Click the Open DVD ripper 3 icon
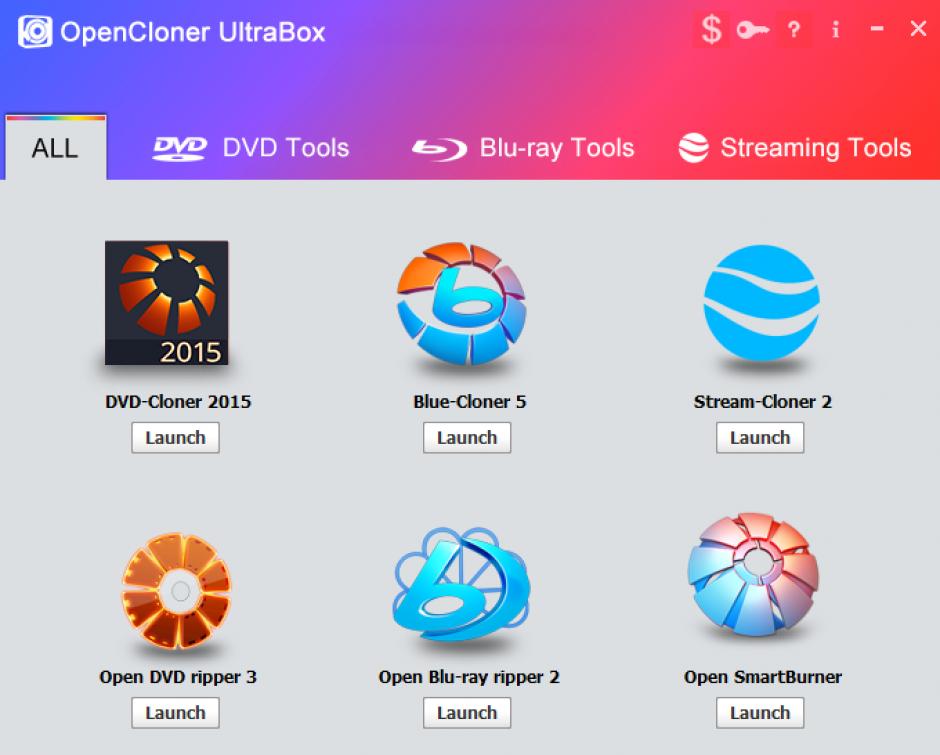The width and height of the screenshot is (940, 755). coord(177,591)
